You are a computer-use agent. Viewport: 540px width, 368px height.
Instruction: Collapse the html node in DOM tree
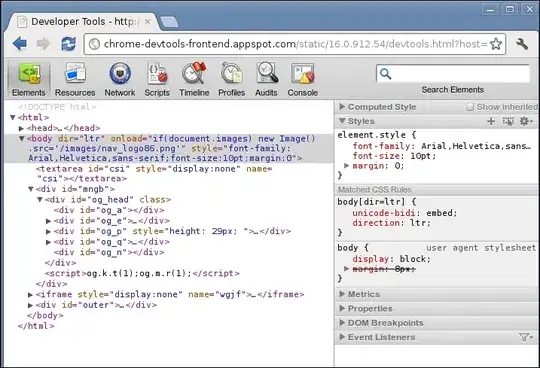(13, 117)
